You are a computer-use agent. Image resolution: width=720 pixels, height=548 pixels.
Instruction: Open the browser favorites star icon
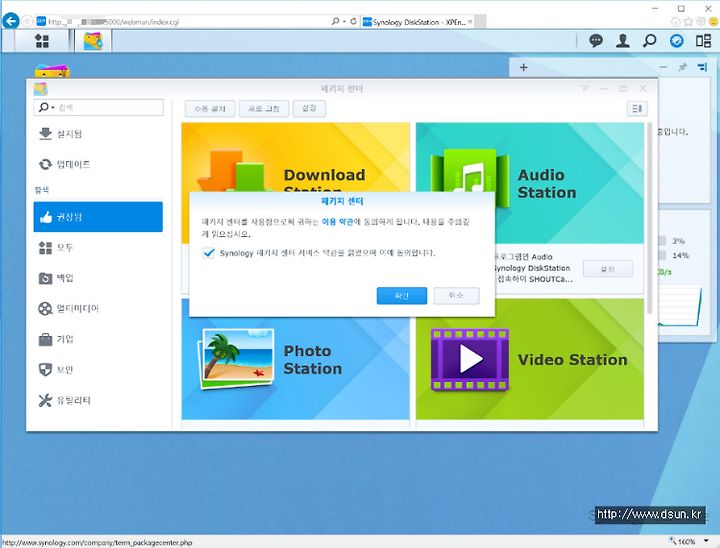[x=688, y=21]
